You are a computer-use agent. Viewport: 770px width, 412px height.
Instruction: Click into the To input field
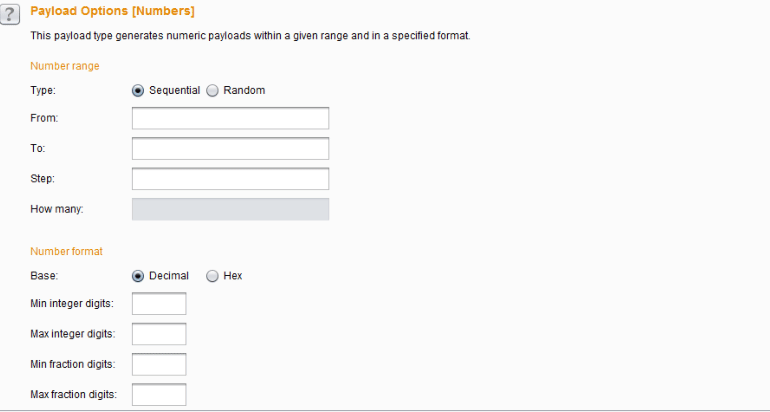coord(230,148)
